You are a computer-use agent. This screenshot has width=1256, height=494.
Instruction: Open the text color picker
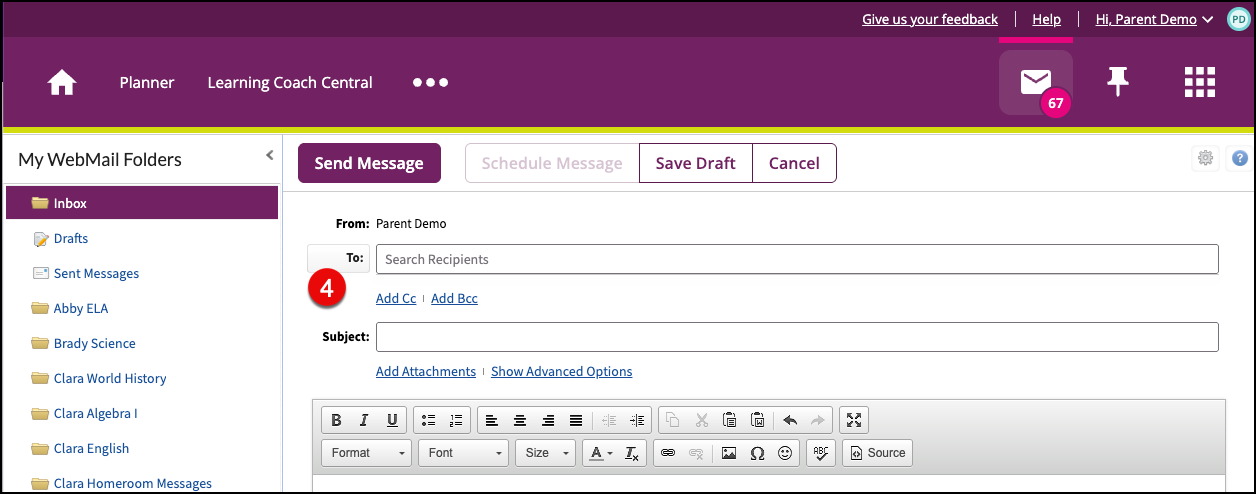tap(600, 453)
